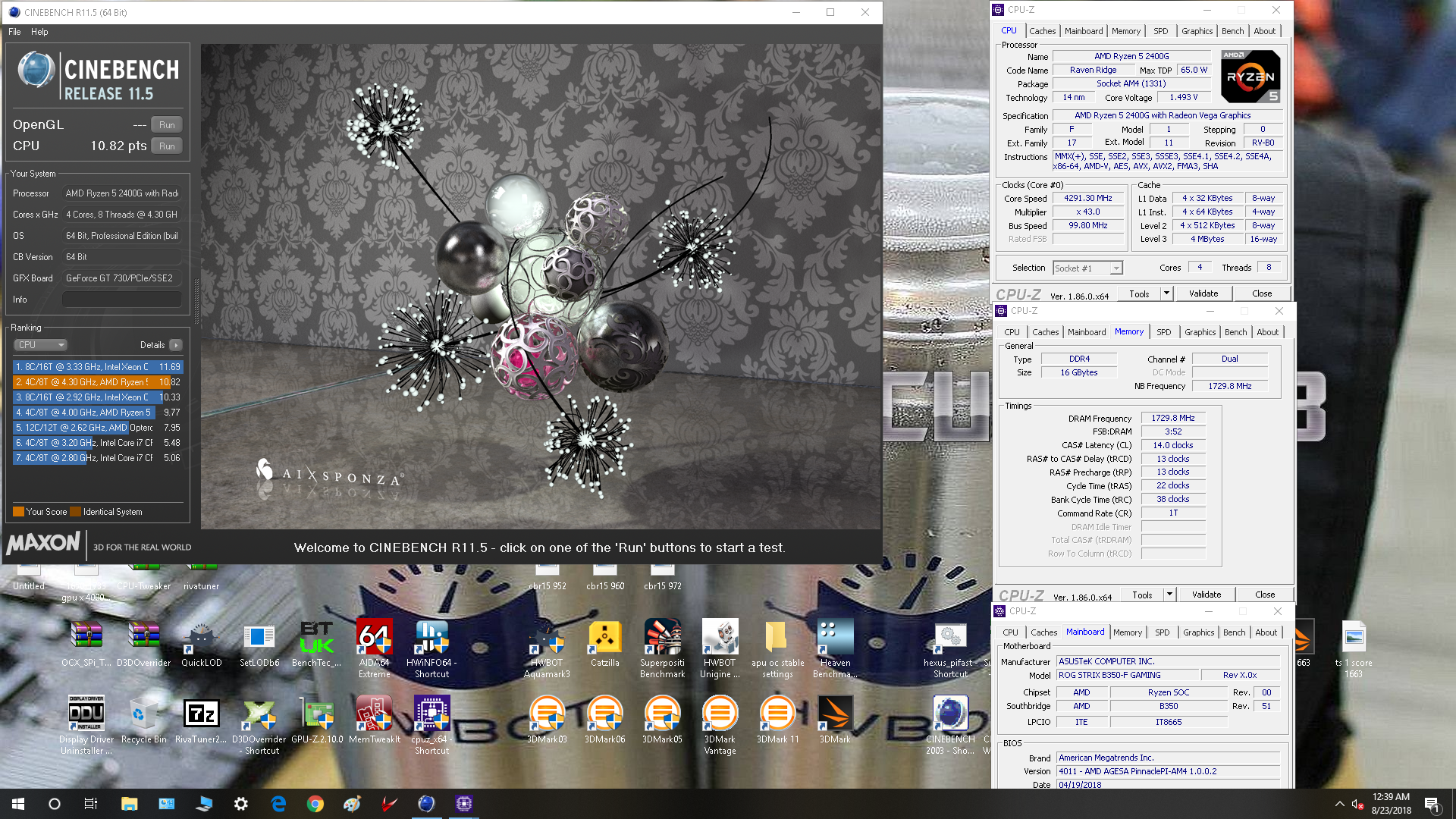Open the notification center in the system tray
The width and height of the screenshot is (1456, 819).
[x=1432, y=804]
